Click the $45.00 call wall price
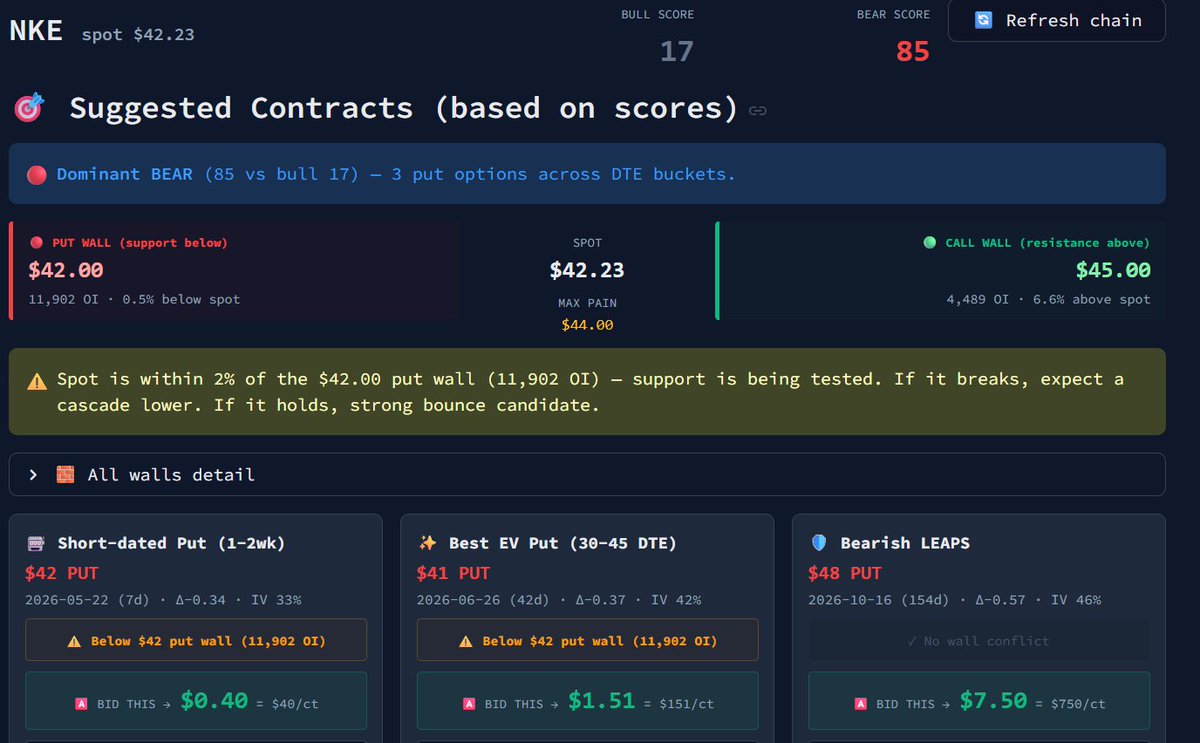The height and width of the screenshot is (743, 1200). coord(1113,270)
